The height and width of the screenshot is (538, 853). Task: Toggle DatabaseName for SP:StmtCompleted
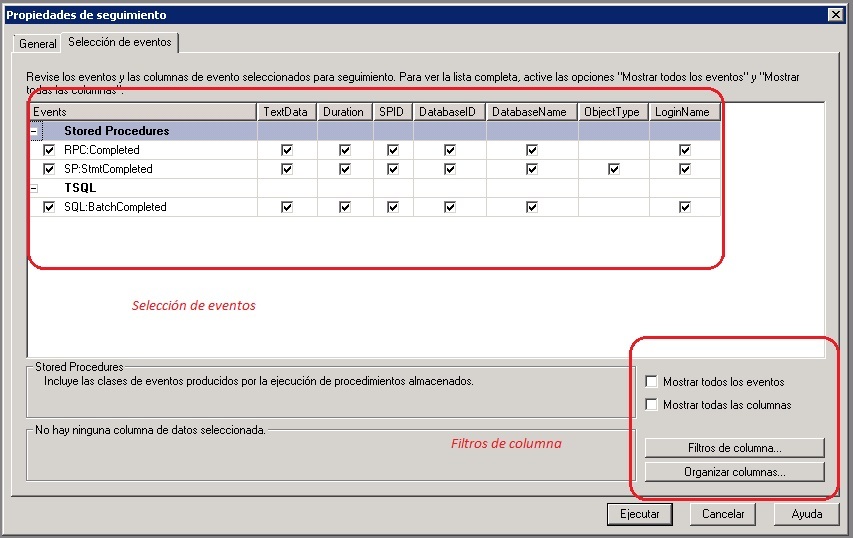tap(532, 169)
